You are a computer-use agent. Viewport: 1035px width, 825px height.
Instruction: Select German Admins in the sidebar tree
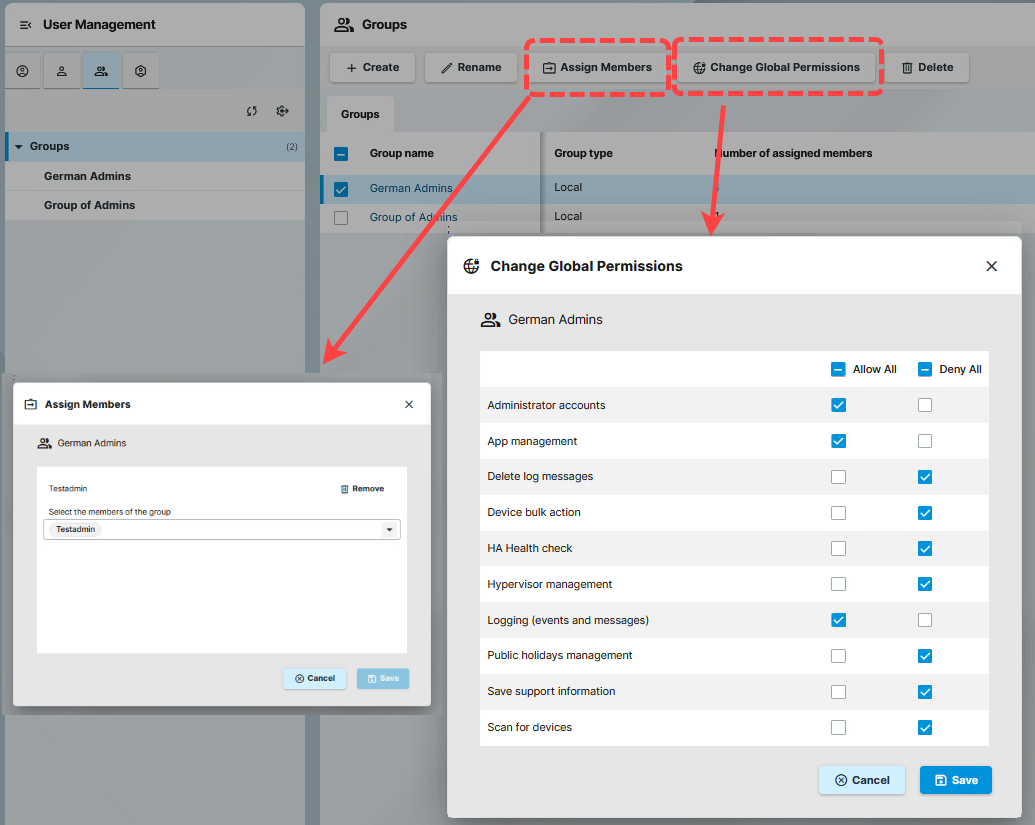87,176
